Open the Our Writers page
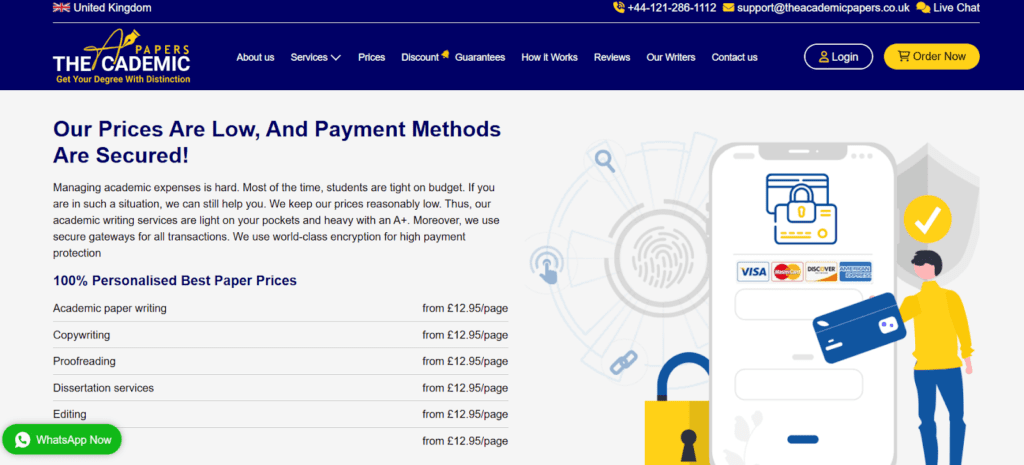 click(x=671, y=57)
